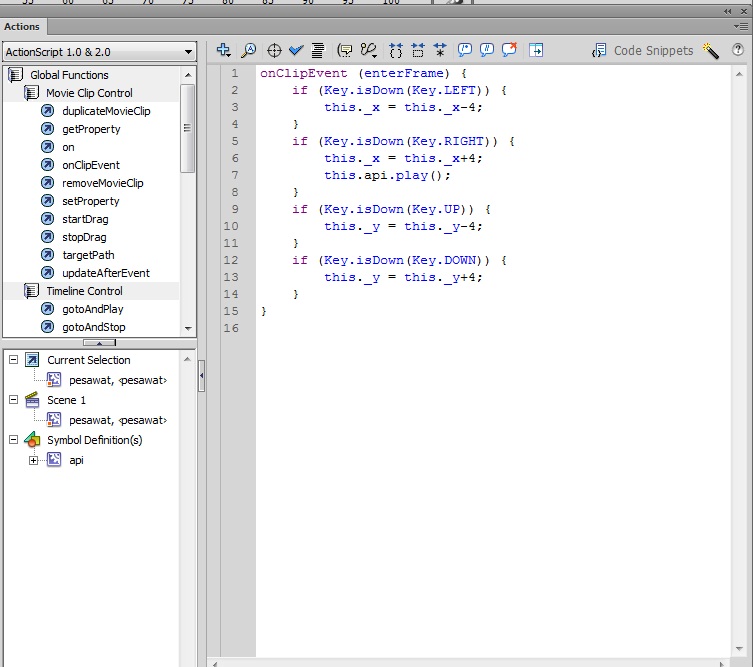753x667 pixels.
Task: Click the Expand all icon
Action: coord(440,50)
